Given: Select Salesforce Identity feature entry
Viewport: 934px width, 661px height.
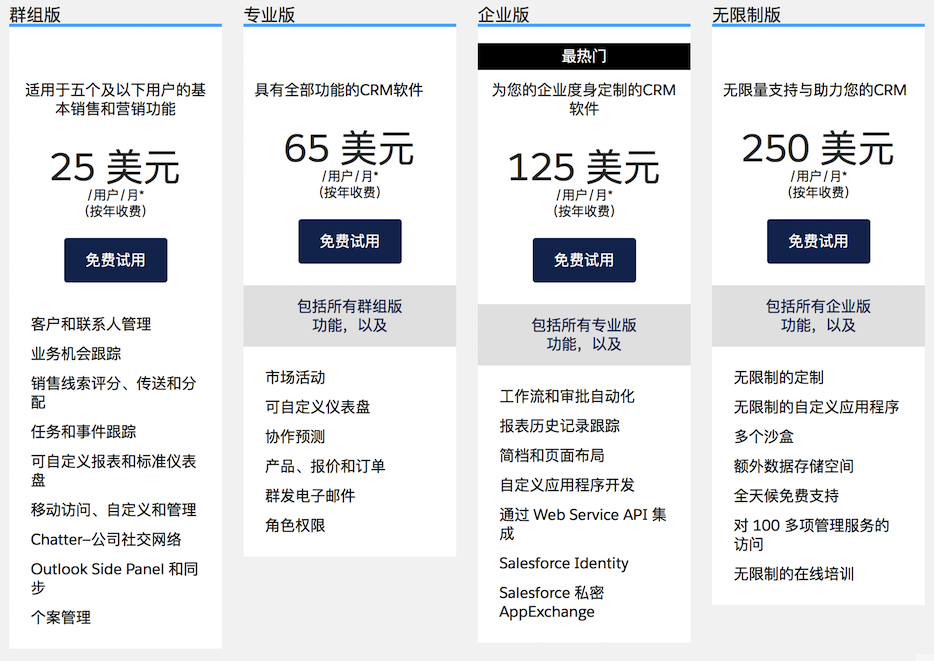Looking at the screenshot, I should pos(564,563).
